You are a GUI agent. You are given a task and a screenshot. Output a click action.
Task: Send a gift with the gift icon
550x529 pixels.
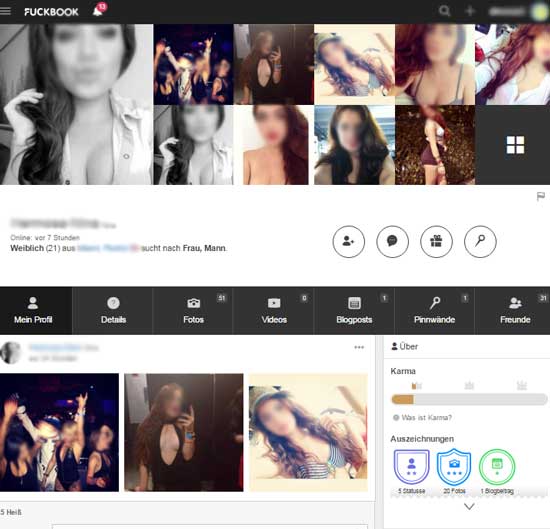pyautogui.click(x=436, y=241)
